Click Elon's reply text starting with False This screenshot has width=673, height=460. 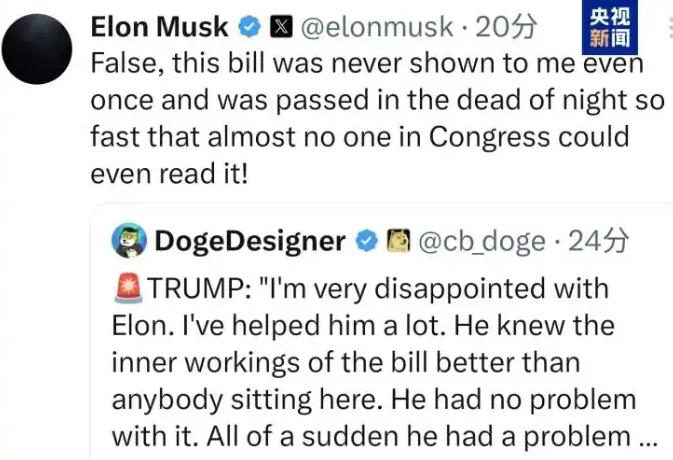pyautogui.click(x=377, y=118)
